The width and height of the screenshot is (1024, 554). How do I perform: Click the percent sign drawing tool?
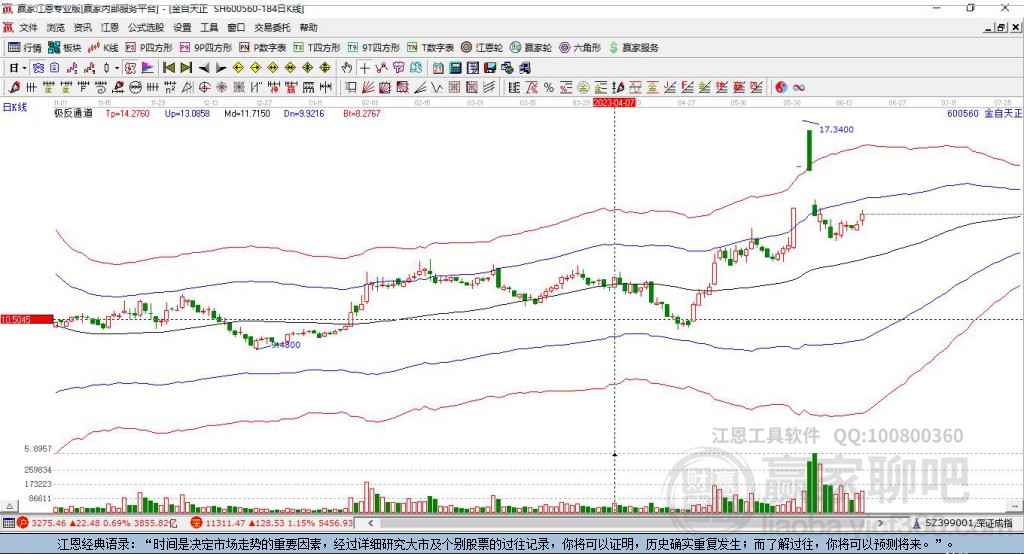point(549,87)
